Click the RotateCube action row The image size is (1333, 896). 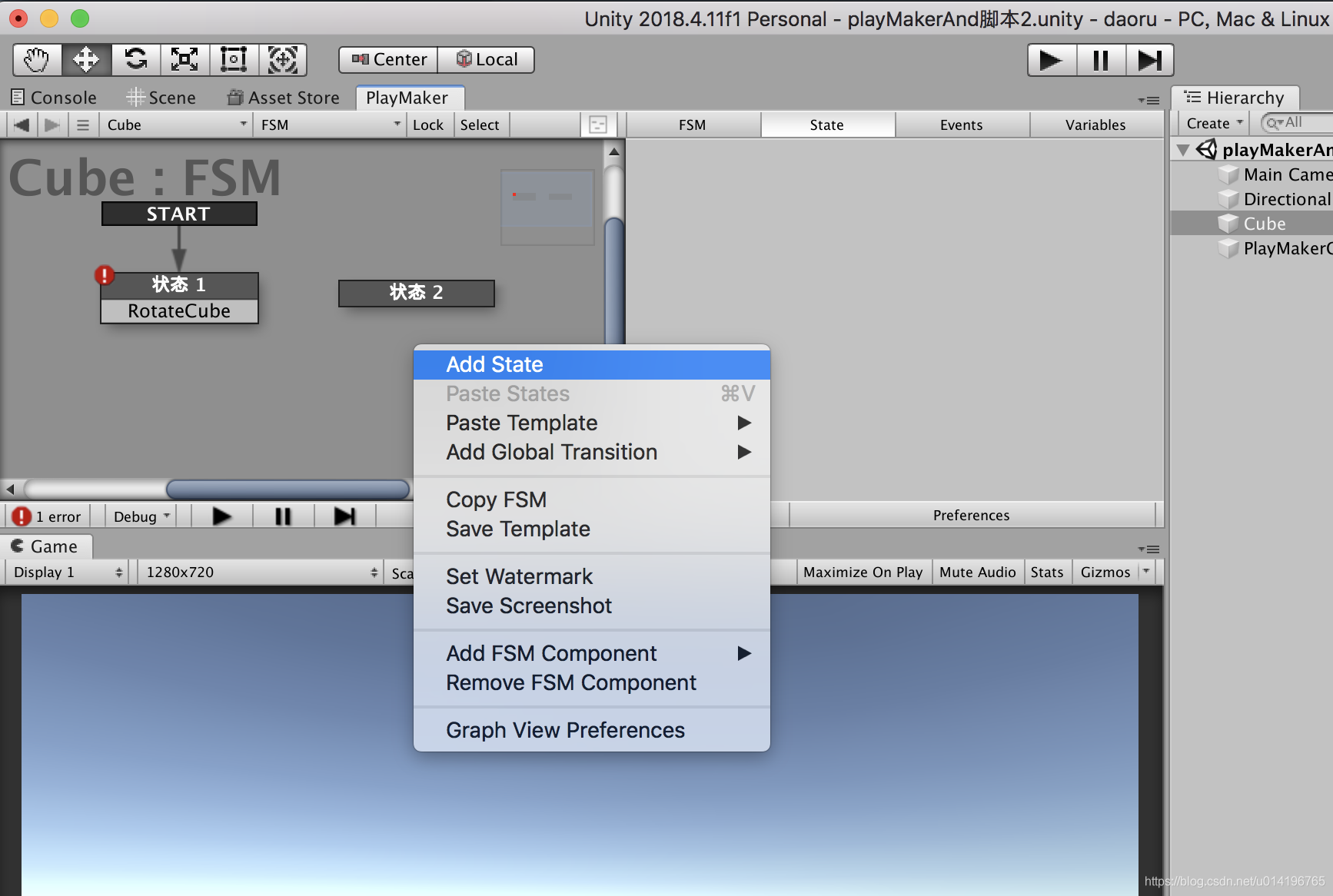179,311
